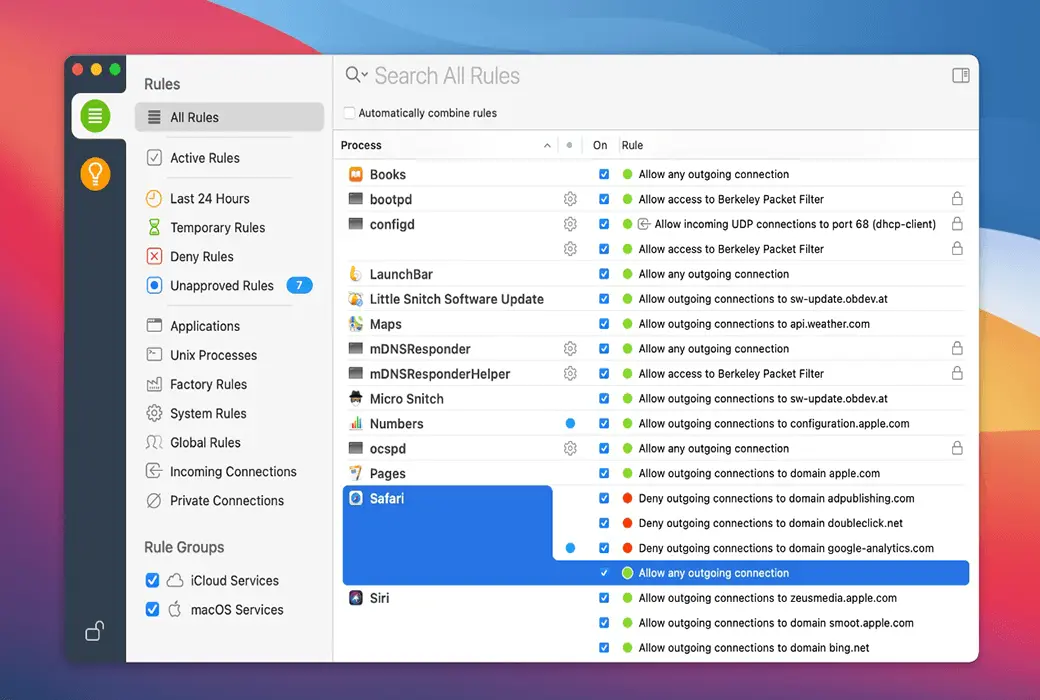Select the Maps app icon
This screenshot has height=700, width=1040.
point(356,324)
